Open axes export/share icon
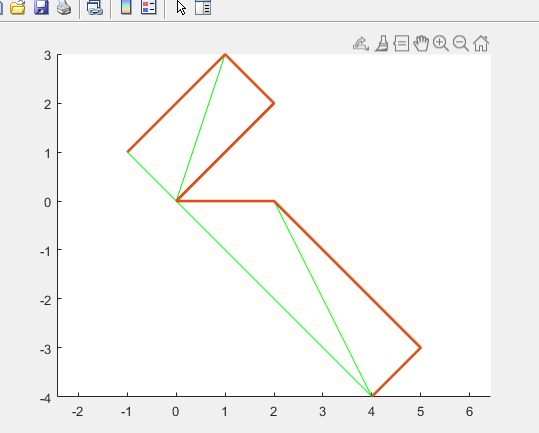This screenshot has height=433, width=539. [x=361, y=44]
